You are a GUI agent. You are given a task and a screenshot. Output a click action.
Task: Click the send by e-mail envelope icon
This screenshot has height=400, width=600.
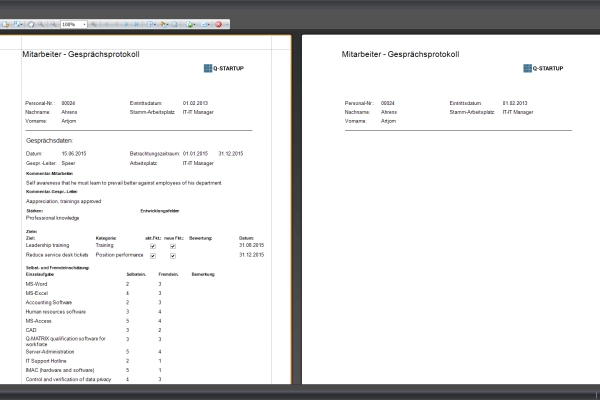(x=204, y=24)
